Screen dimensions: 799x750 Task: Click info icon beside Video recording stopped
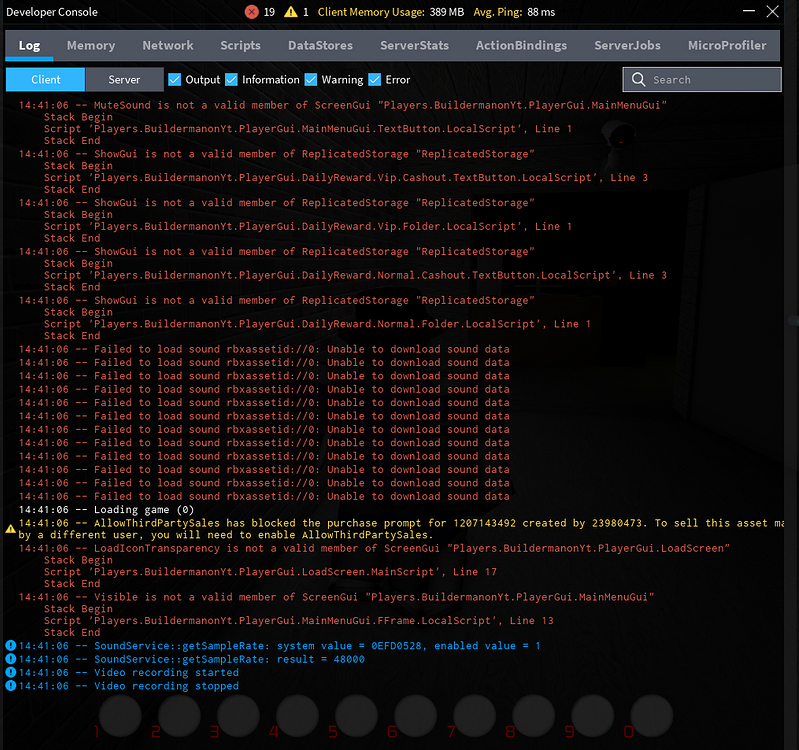pyautogui.click(x=10, y=686)
